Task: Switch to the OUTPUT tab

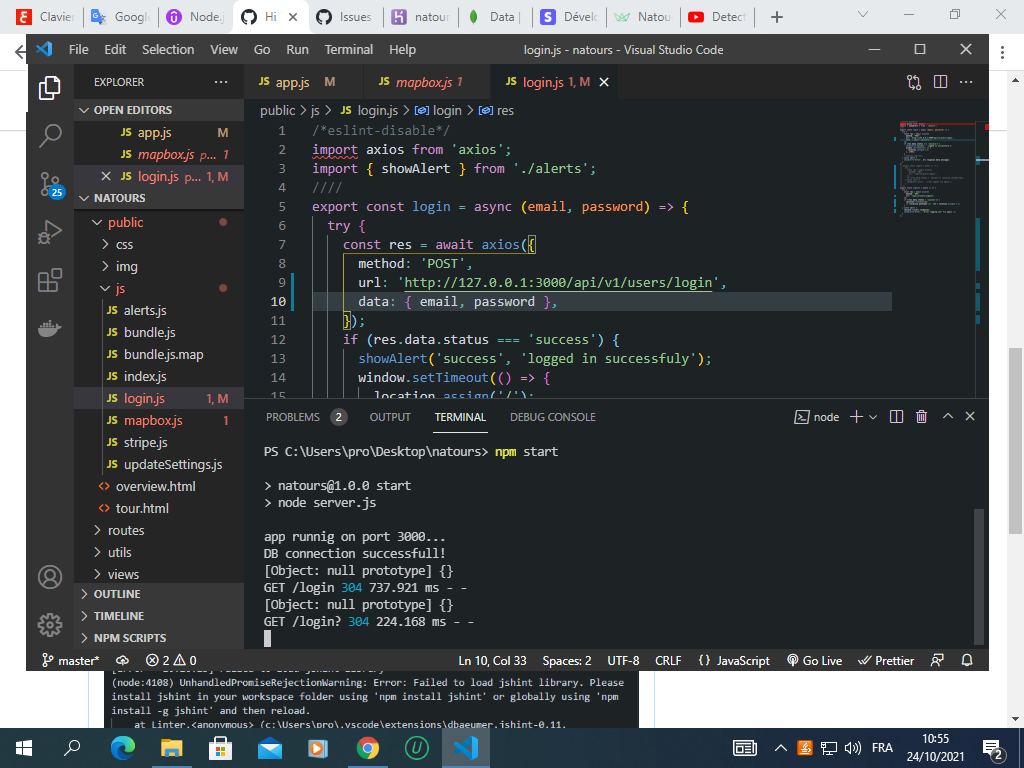Action: (390, 418)
